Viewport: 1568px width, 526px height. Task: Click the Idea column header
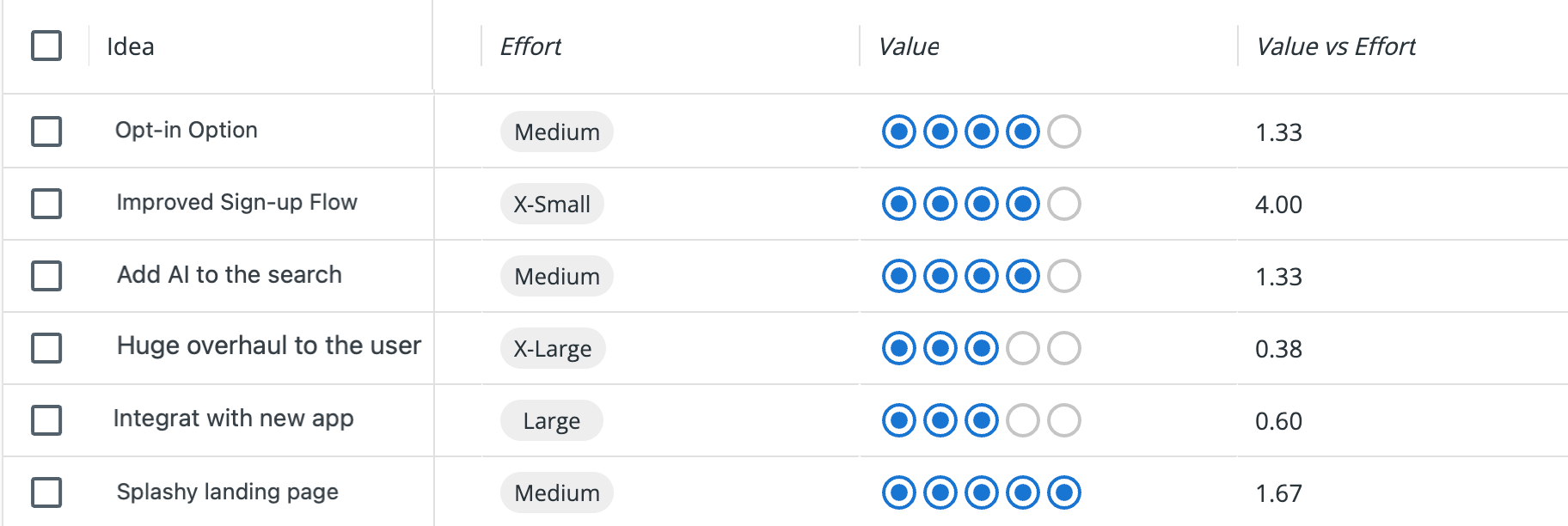[131, 46]
